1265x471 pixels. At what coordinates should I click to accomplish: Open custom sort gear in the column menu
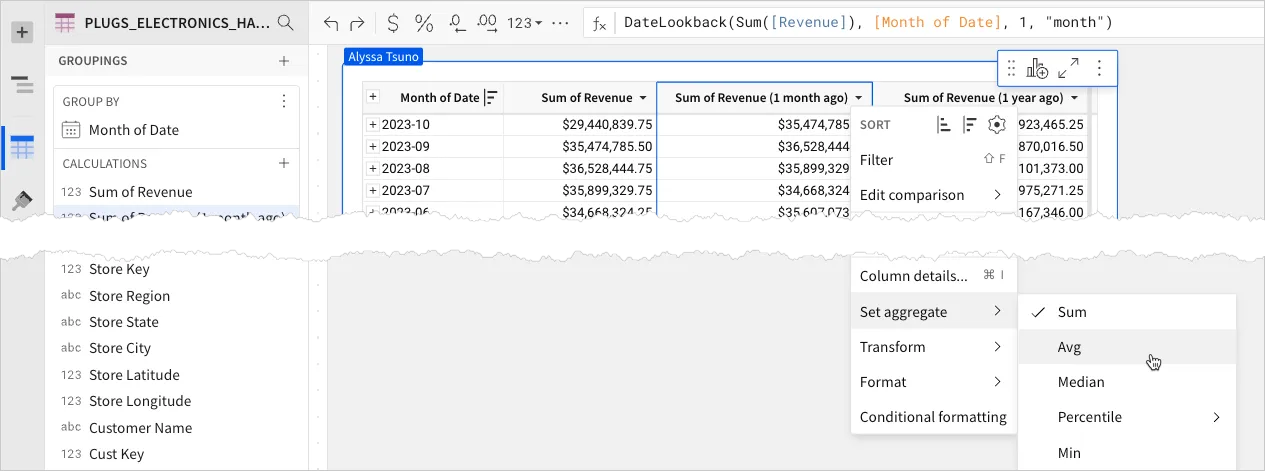(996, 125)
